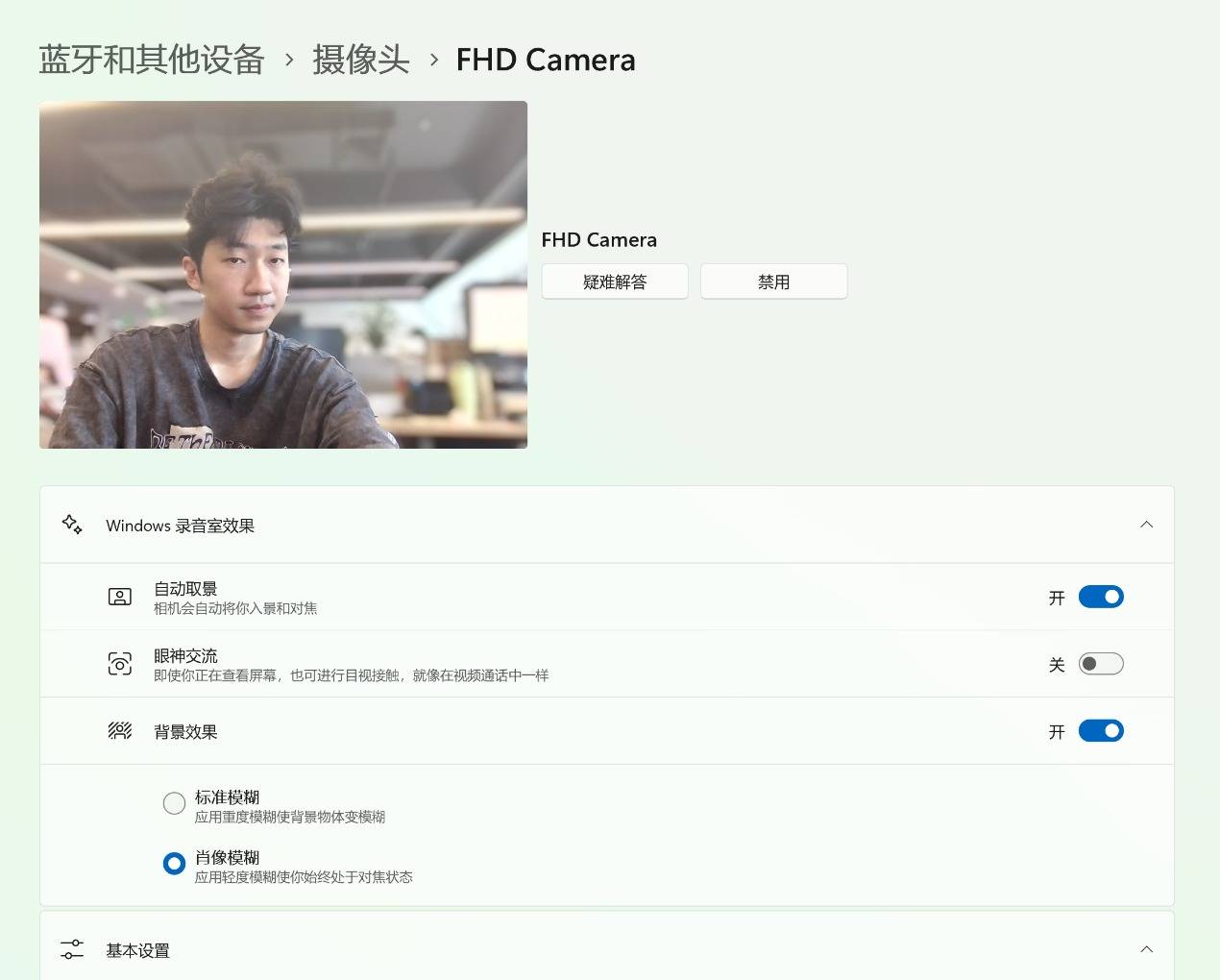The image size is (1220, 980).
Task: Click the Windows 录音室效果 header text
Action: coord(181,526)
